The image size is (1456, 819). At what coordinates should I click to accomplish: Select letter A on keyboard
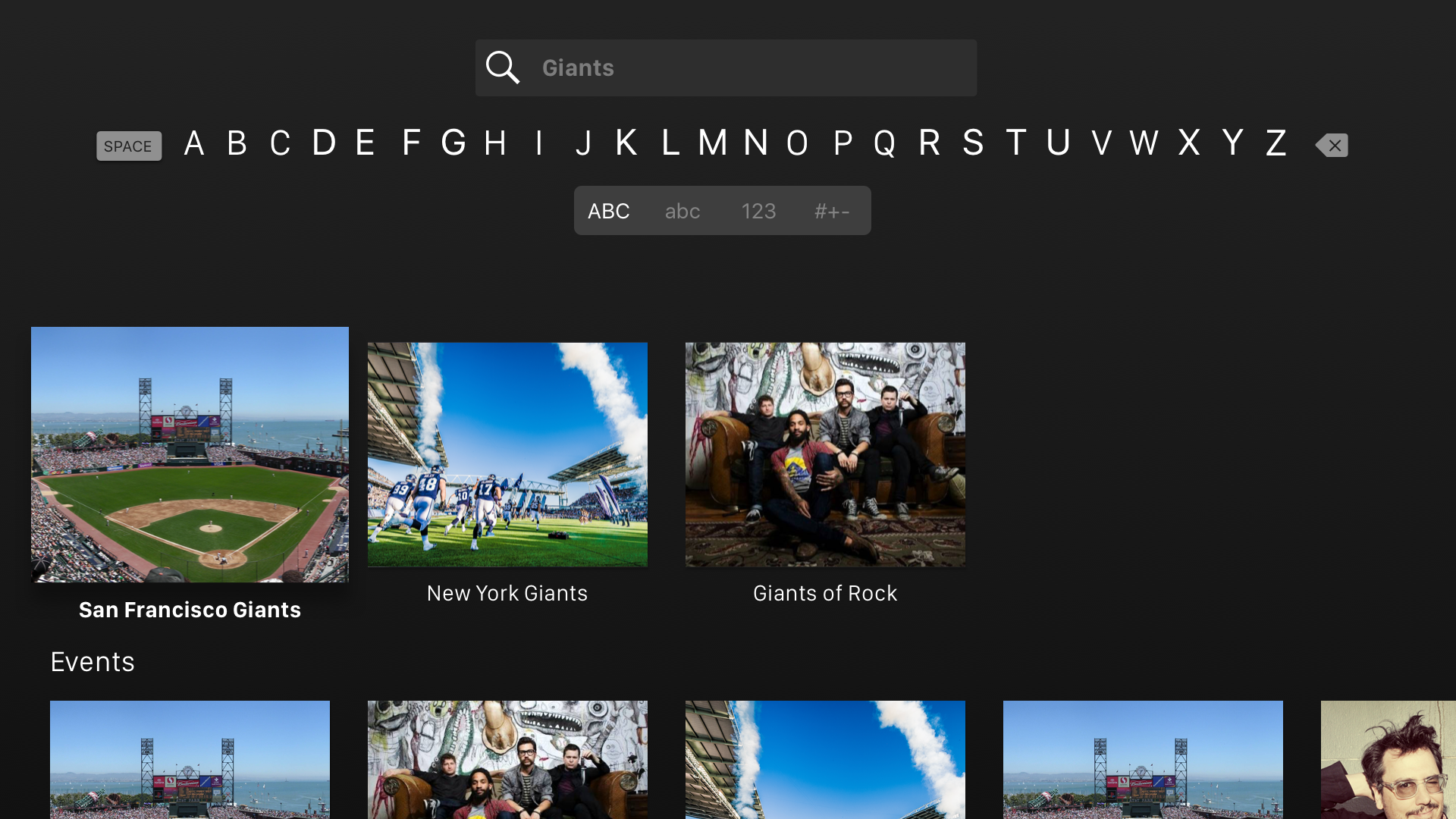(x=194, y=143)
